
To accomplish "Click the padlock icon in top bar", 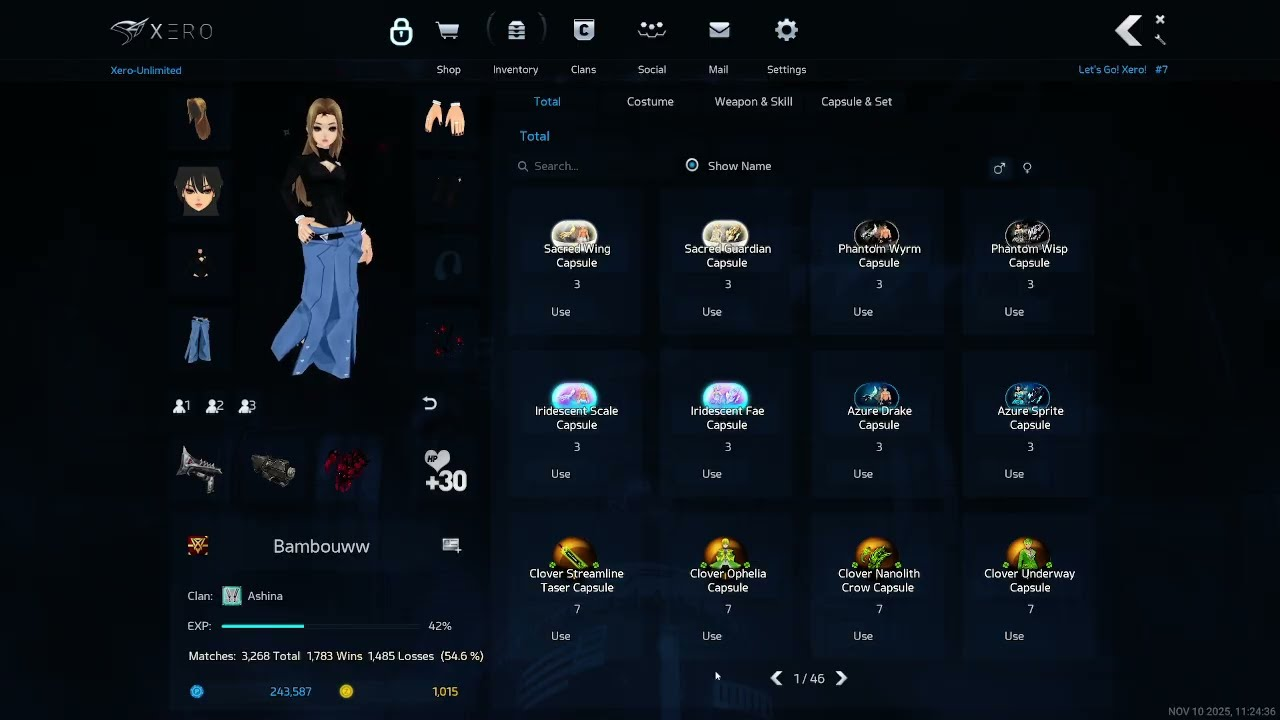I will click(401, 32).
